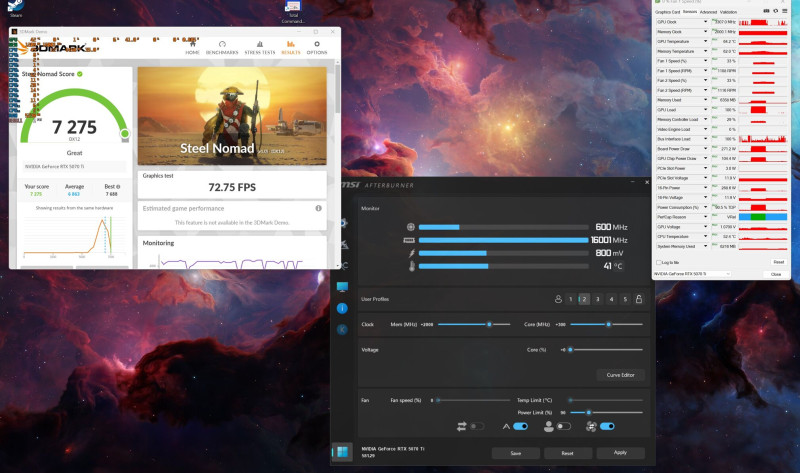Click GPU-Z screenshot camera icon
The image size is (800, 473).
[766, 11]
